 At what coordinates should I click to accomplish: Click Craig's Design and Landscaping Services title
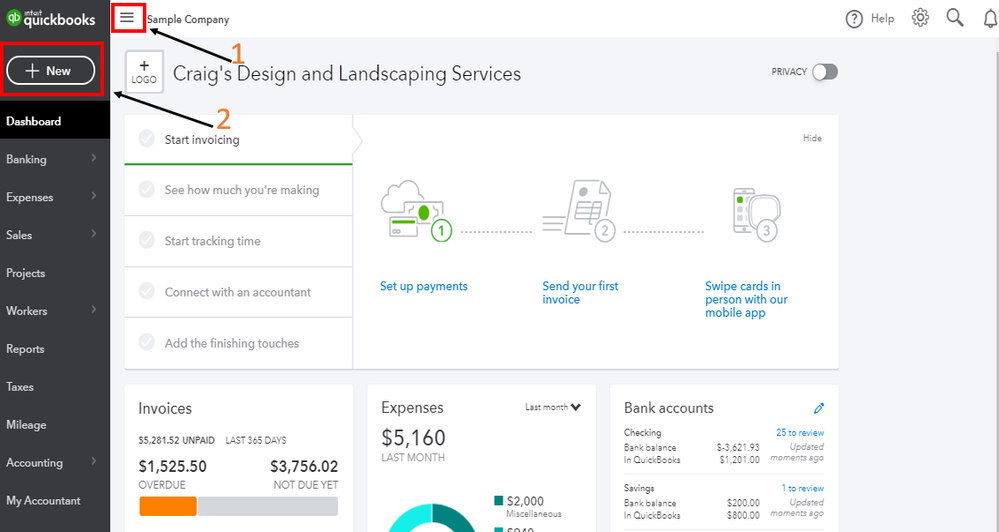click(347, 74)
